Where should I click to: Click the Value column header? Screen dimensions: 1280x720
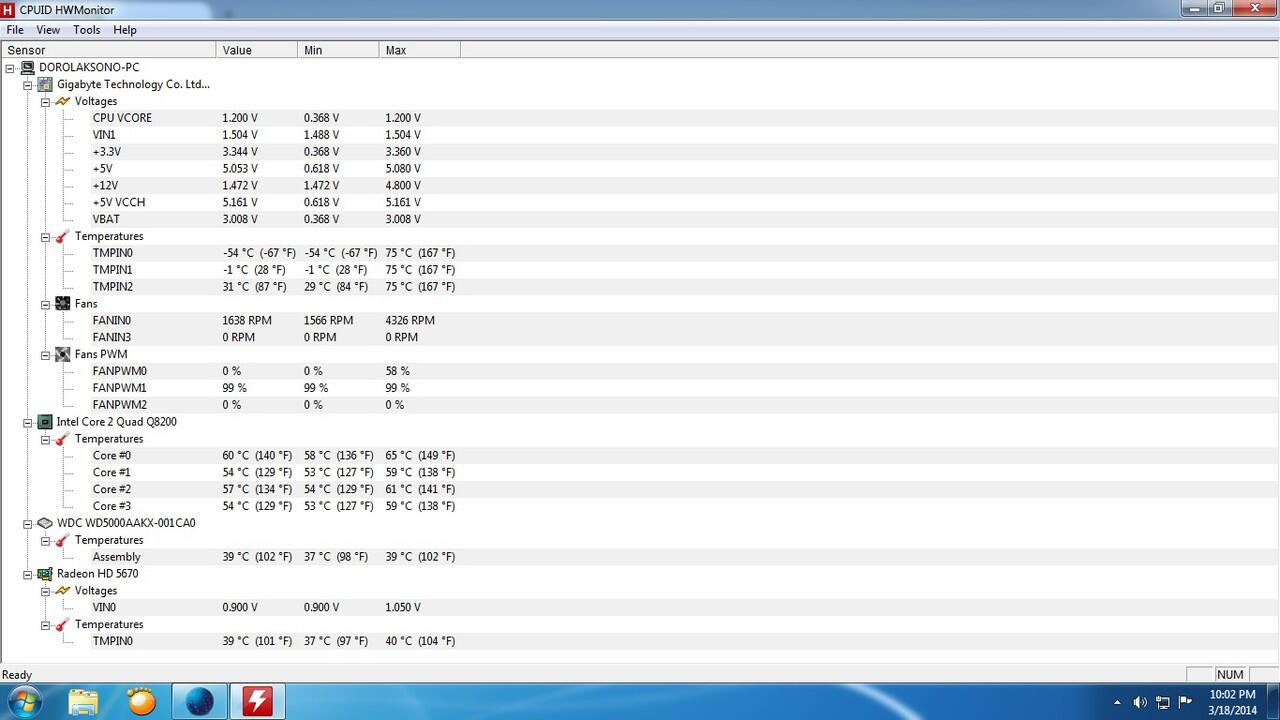coord(257,50)
